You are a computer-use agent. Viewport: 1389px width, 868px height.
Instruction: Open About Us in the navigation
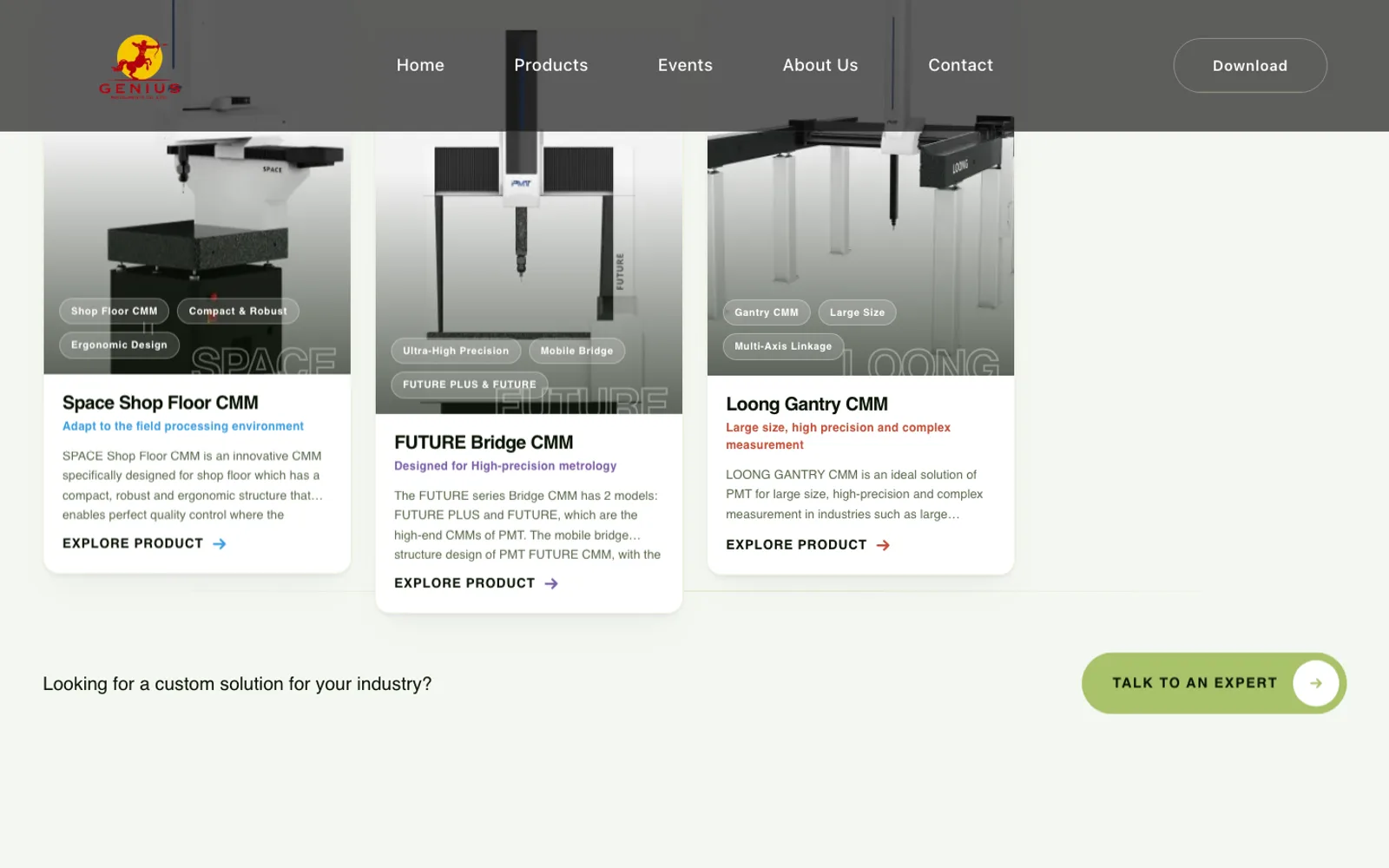[820, 65]
